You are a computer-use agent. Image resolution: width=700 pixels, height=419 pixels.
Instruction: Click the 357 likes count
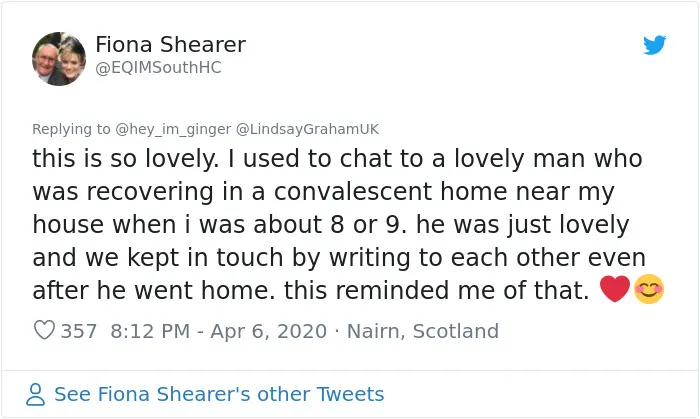point(79,331)
